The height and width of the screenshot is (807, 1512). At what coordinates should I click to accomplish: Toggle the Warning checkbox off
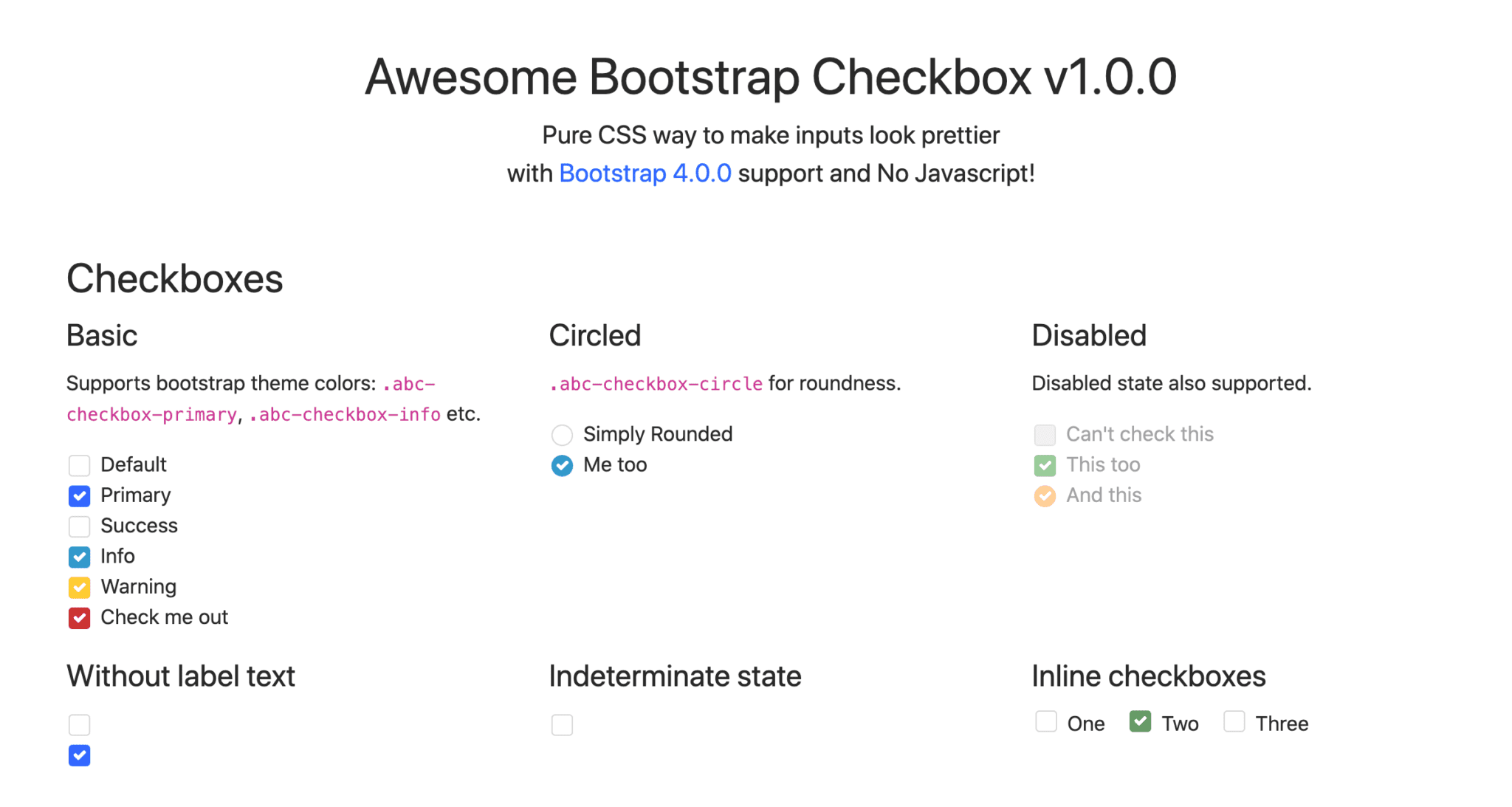tap(79, 587)
